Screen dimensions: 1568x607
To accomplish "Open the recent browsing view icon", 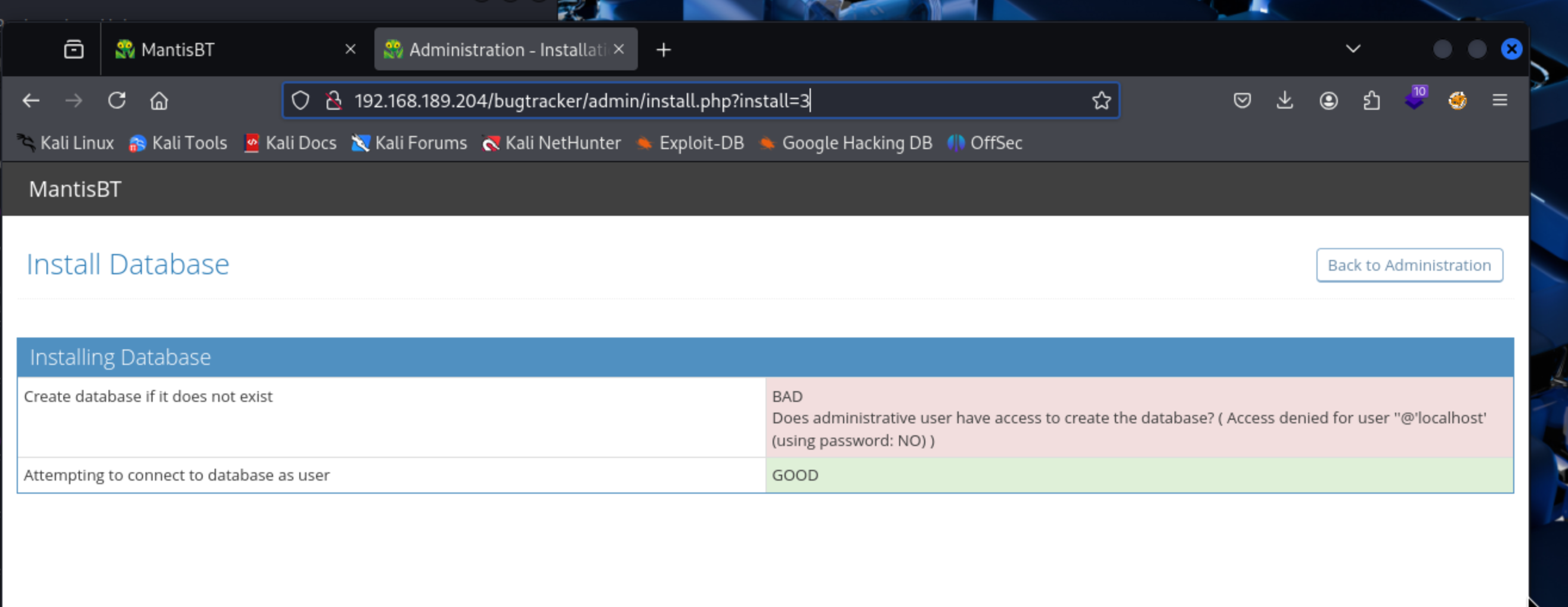I will [74, 49].
